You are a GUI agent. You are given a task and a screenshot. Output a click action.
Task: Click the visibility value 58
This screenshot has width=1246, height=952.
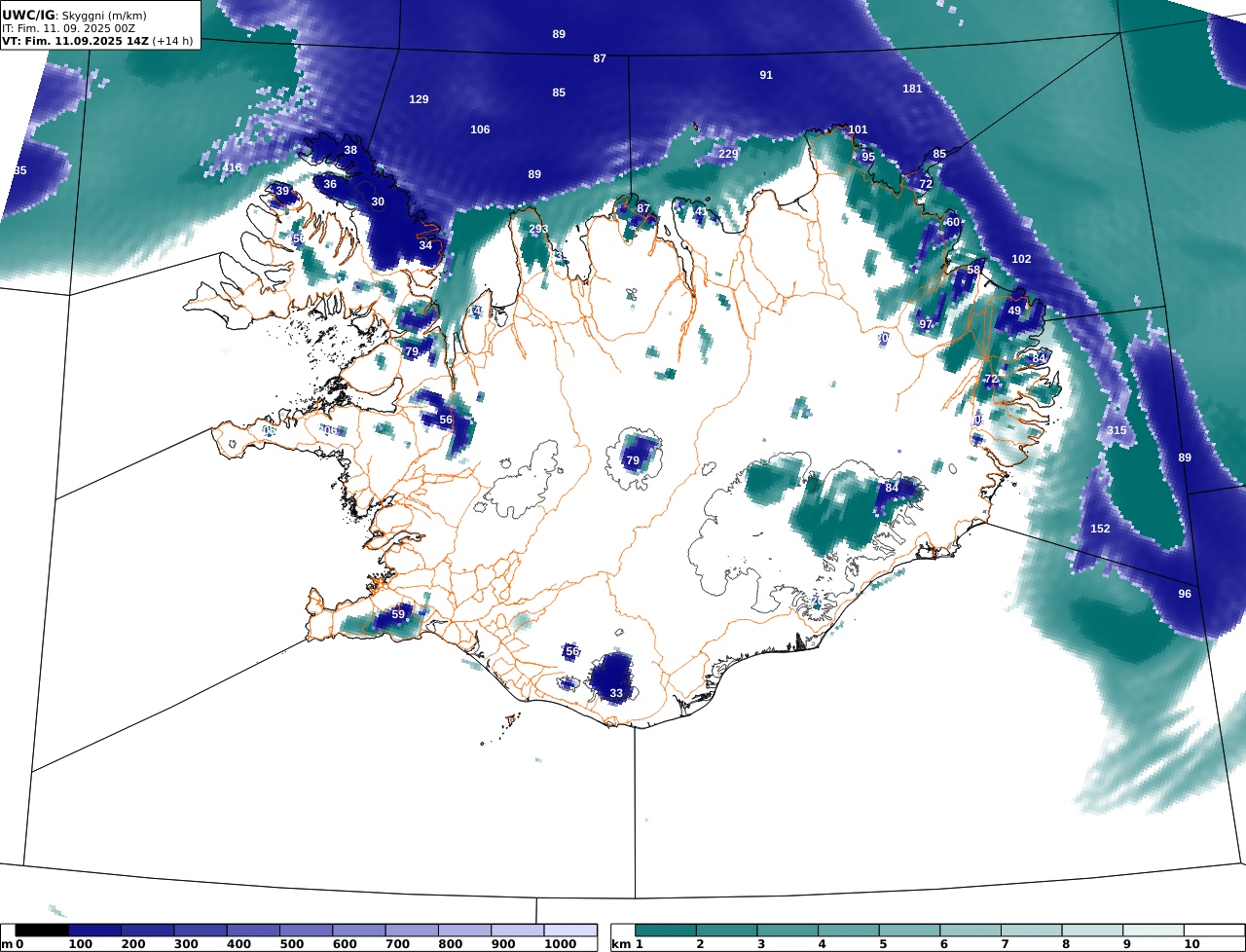(x=973, y=270)
